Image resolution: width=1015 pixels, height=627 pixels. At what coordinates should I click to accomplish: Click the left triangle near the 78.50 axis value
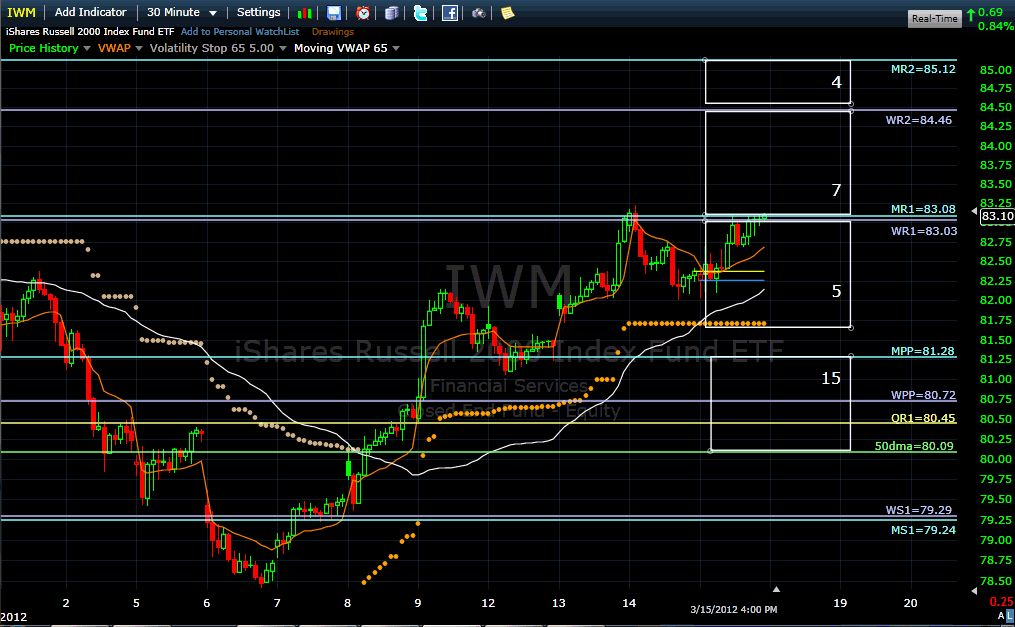click(974, 591)
